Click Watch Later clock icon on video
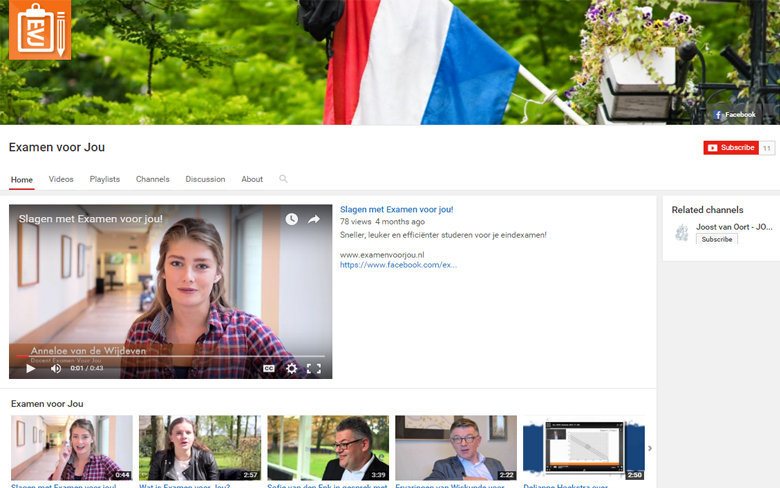780x488 pixels. tap(292, 219)
